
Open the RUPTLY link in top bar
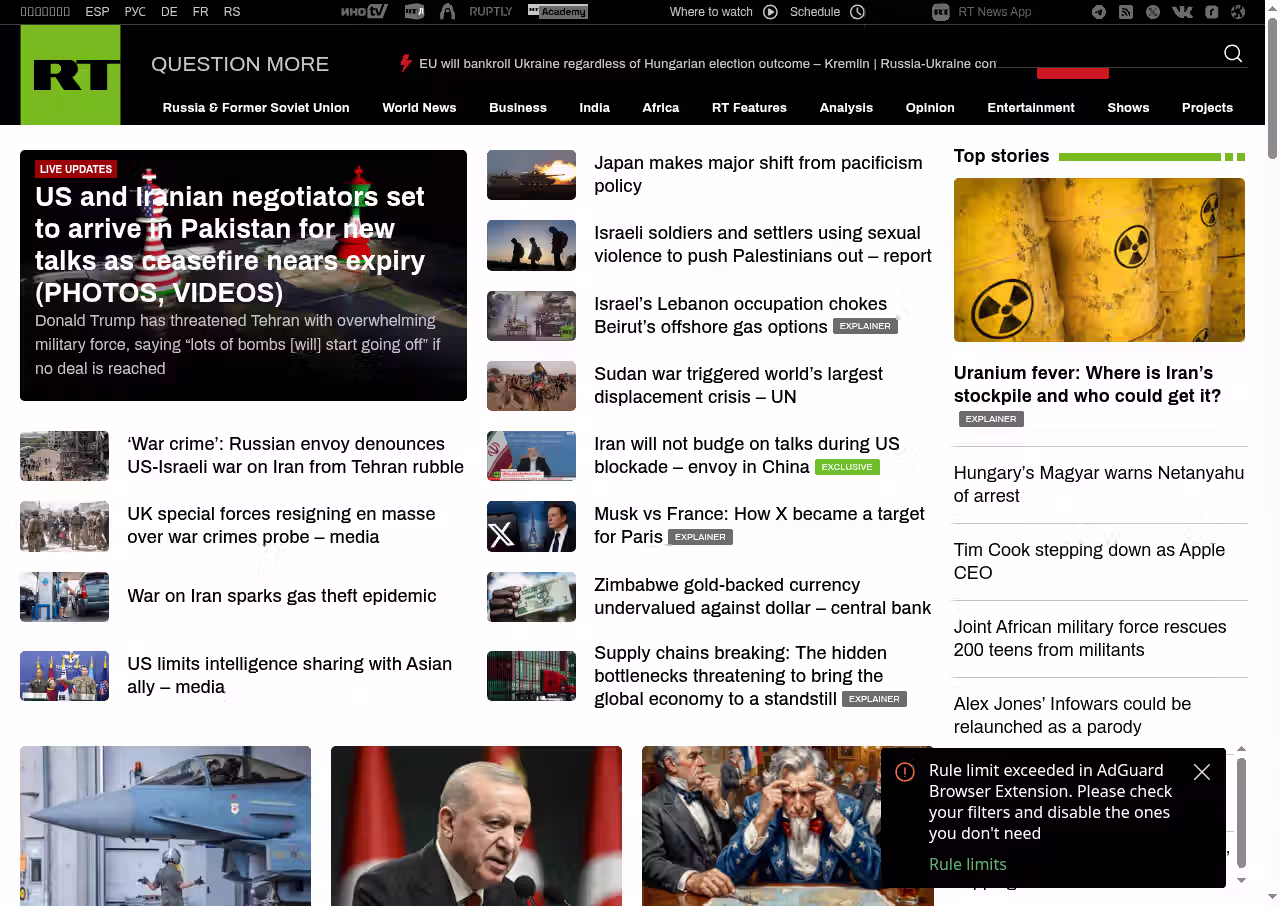tap(490, 12)
